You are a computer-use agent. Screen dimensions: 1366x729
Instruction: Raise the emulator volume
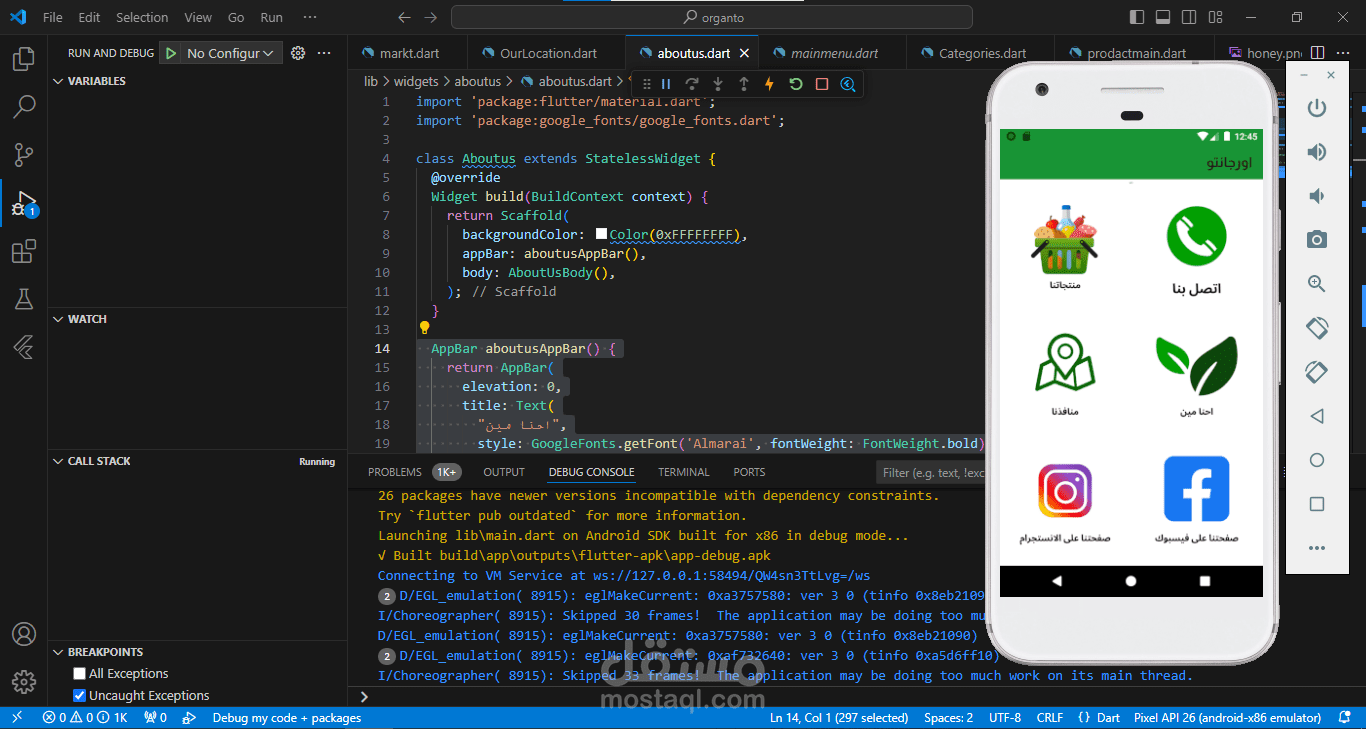point(1317,152)
